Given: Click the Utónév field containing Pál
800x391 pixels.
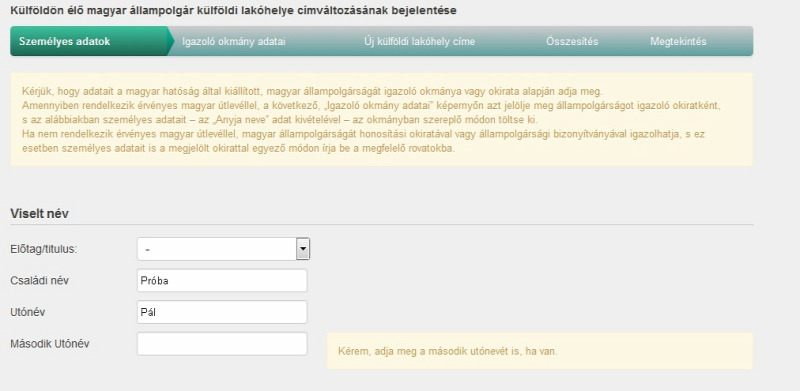Looking at the screenshot, I should 222,312.
